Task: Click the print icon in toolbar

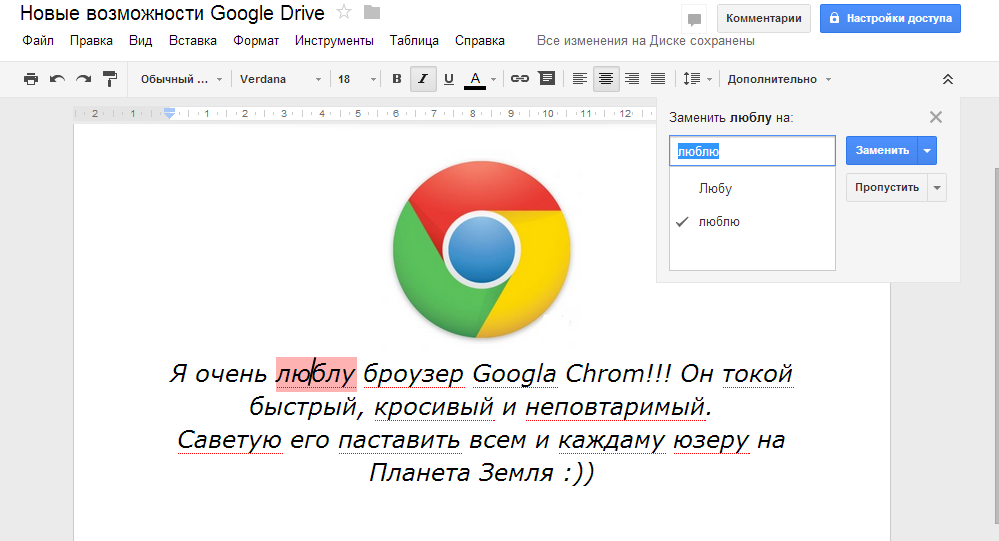Action: click(x=31, y=79)
